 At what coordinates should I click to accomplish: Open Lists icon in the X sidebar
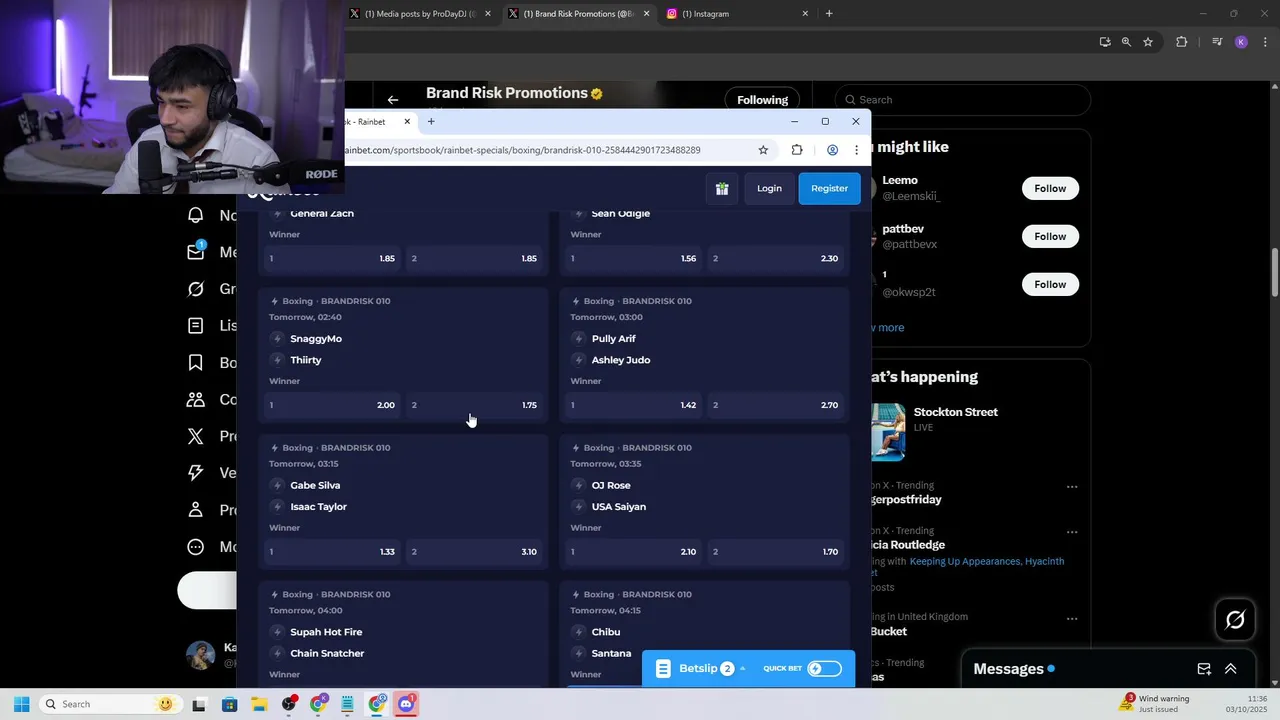pyautogui.click(x=197, y=325)
